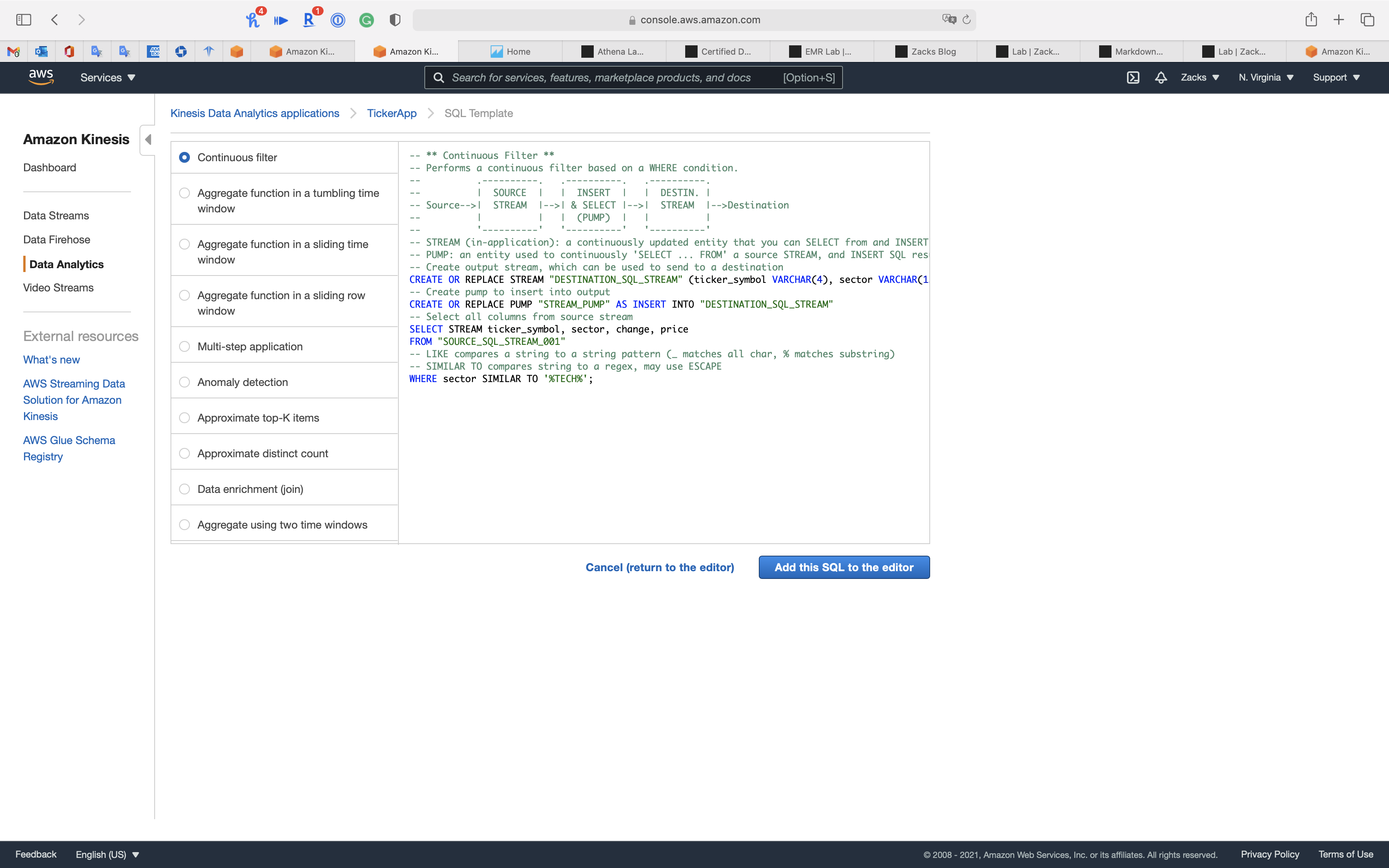This screenshot has height=868, width=1389.
Task: Open the notifications bell icon
Action: pyautogui.click(x=1161, y=77)
